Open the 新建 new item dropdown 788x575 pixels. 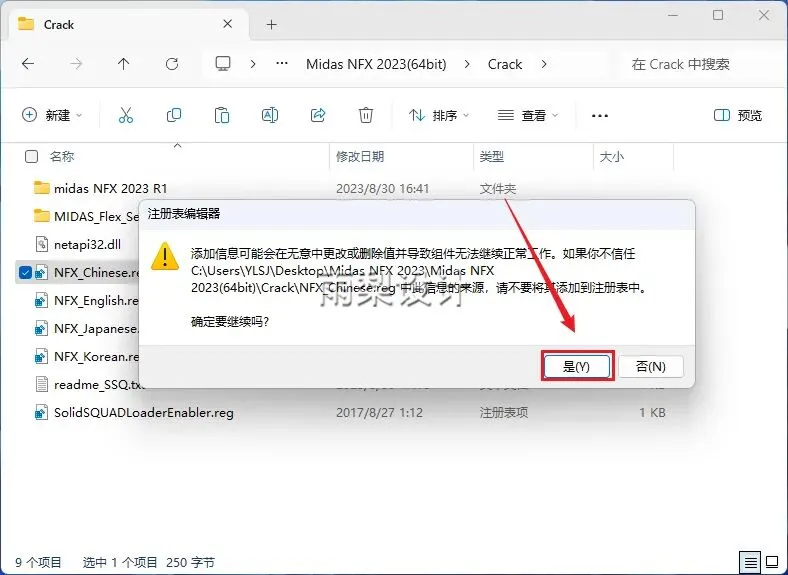coord(52,115)
